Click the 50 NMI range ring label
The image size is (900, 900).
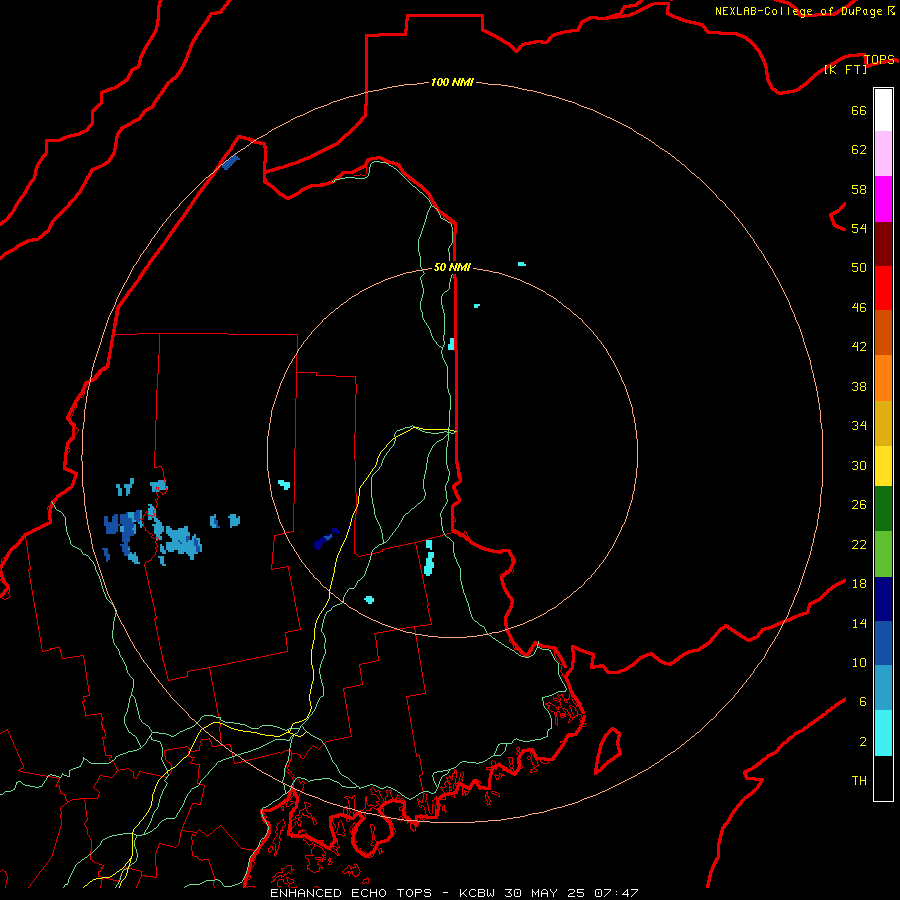click(x=452, y=267)
